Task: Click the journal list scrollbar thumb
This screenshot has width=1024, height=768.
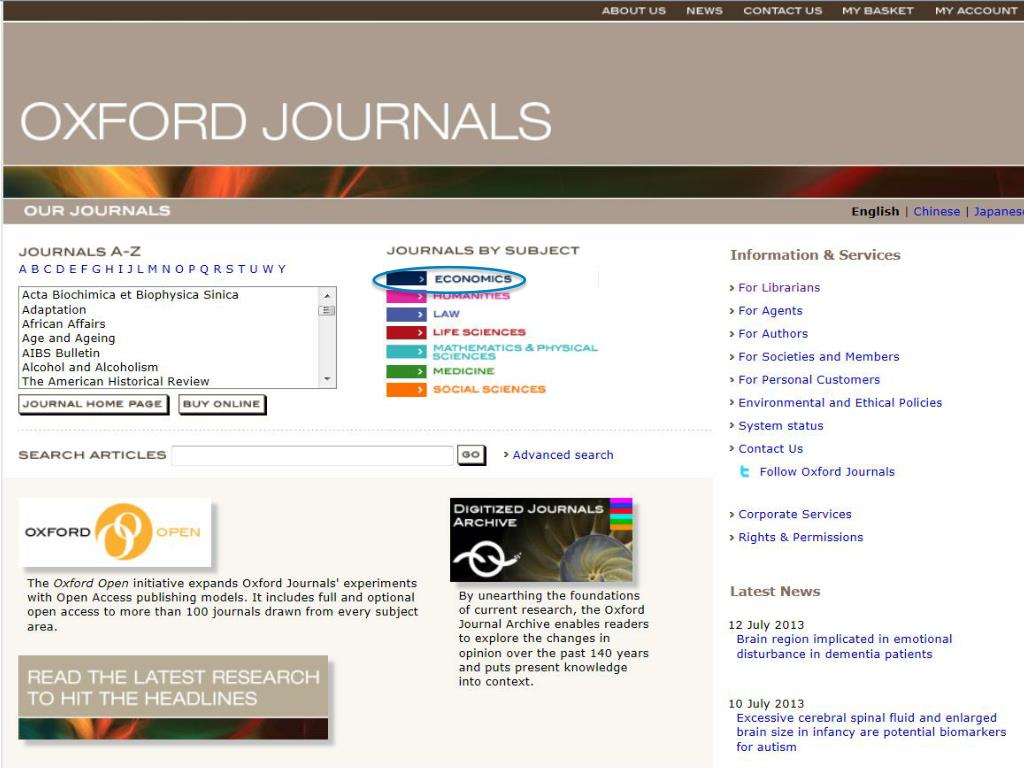Action: coord(327,311)
